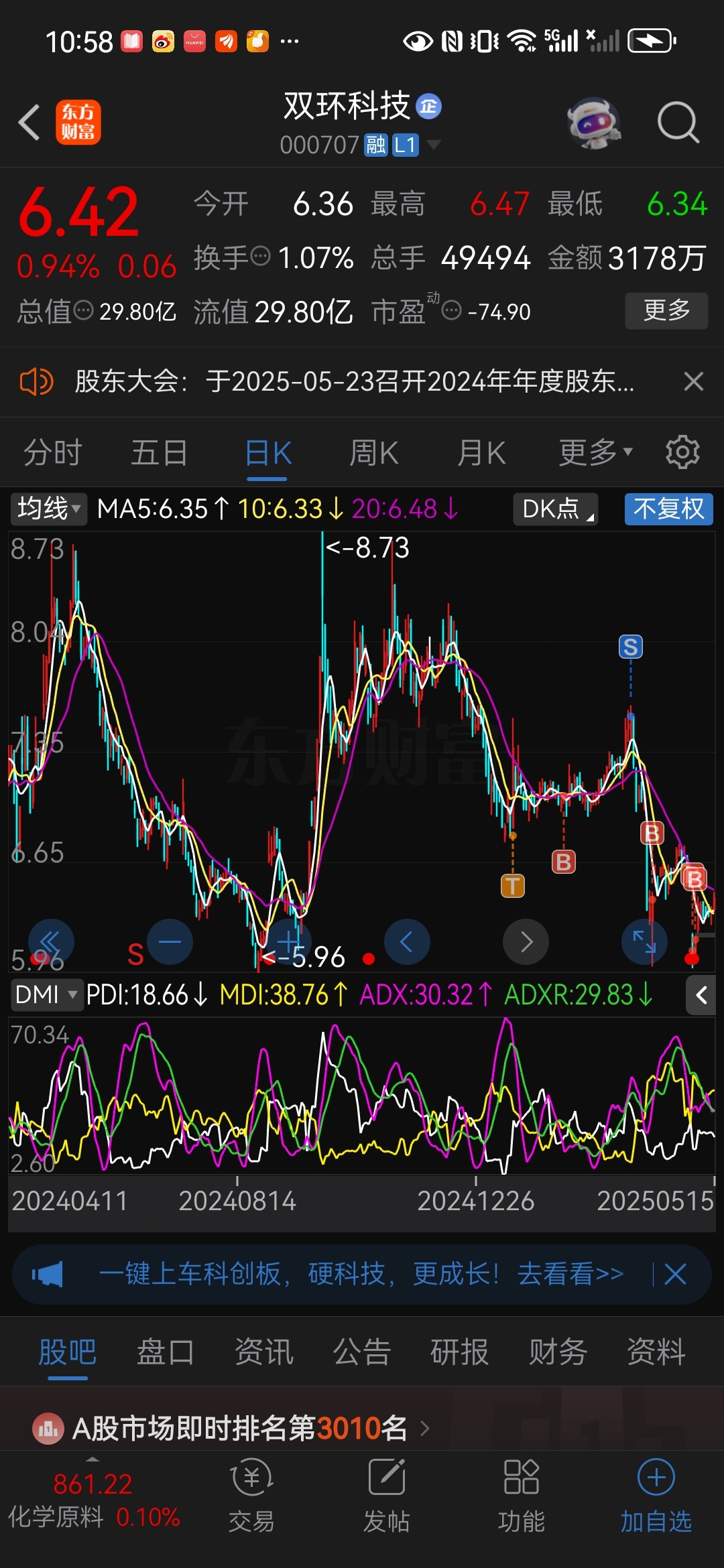The image size is (724, 1568).
Task: Open the 东方财富 home logo
Action: 78,122
